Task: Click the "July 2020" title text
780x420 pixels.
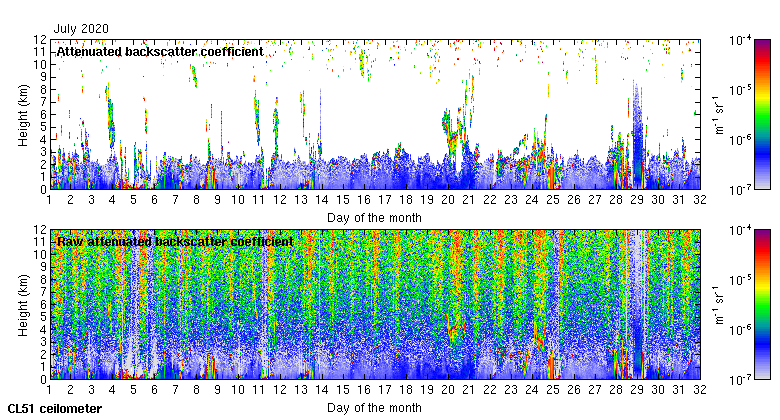Action: [81, 29]
